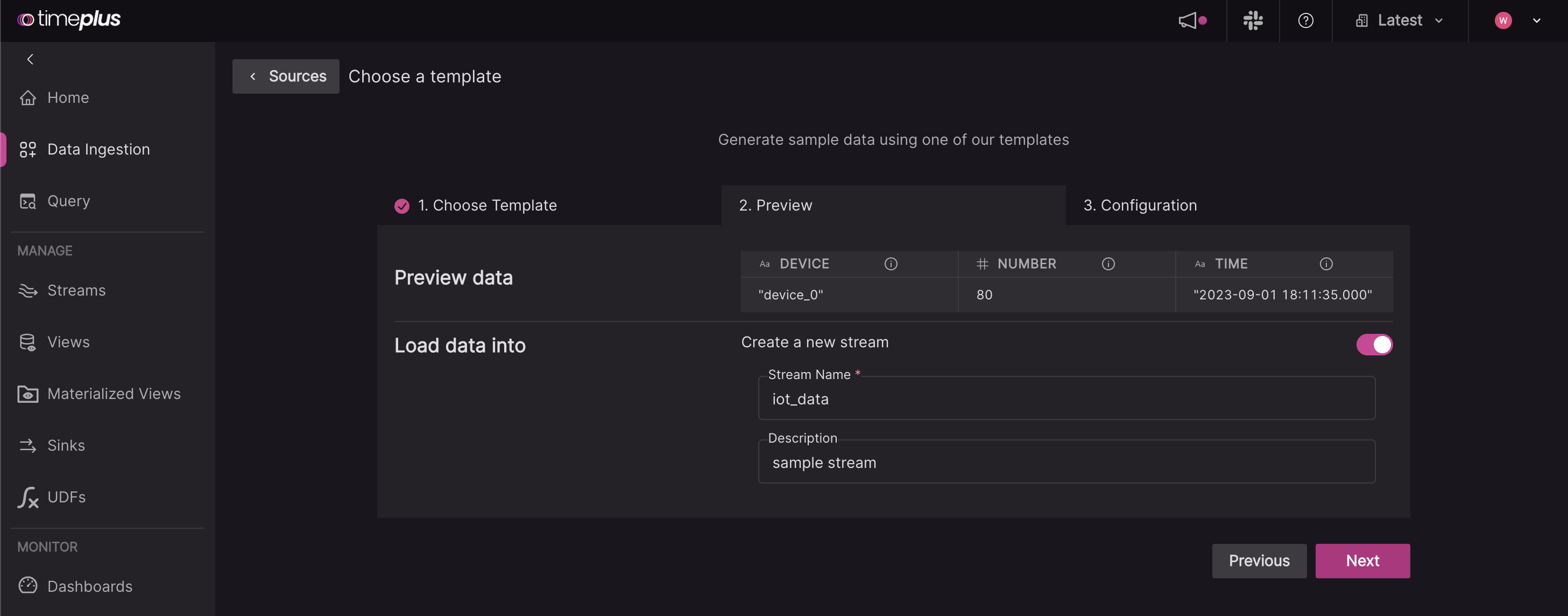This screenshot has height=616, width=1568.
Task: Select the 2. Preview step tab
Action: (x=894, y=205)
